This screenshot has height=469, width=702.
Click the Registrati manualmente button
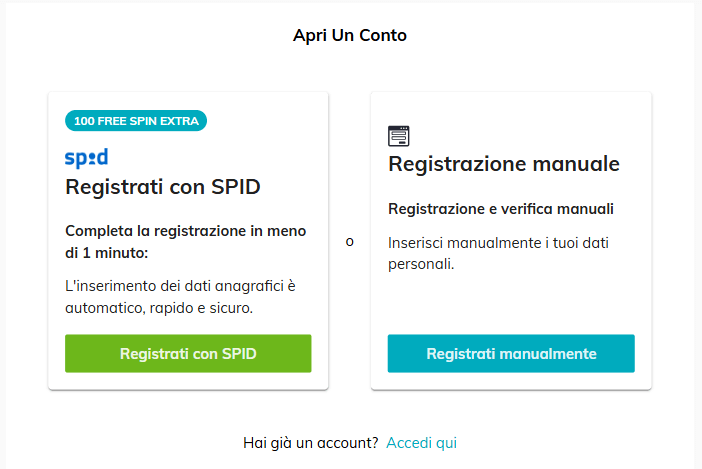click(x=511, y=354)
